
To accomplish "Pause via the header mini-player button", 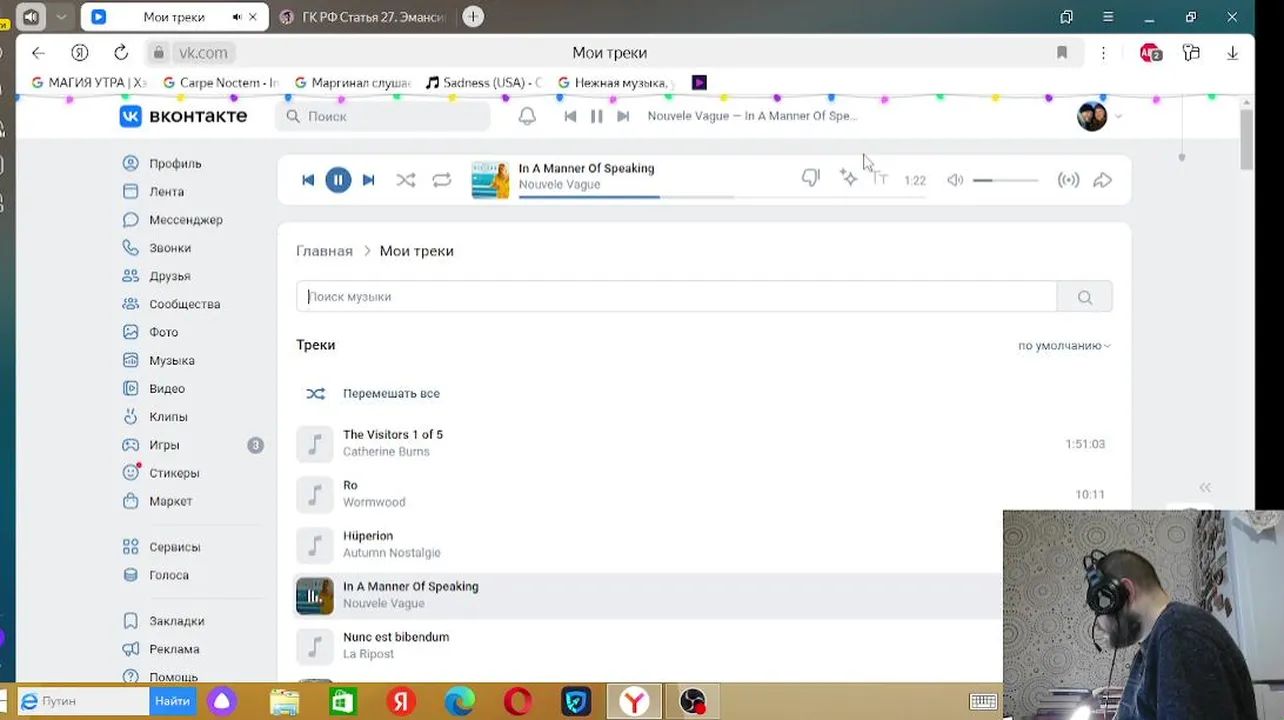I will (596, 116).
